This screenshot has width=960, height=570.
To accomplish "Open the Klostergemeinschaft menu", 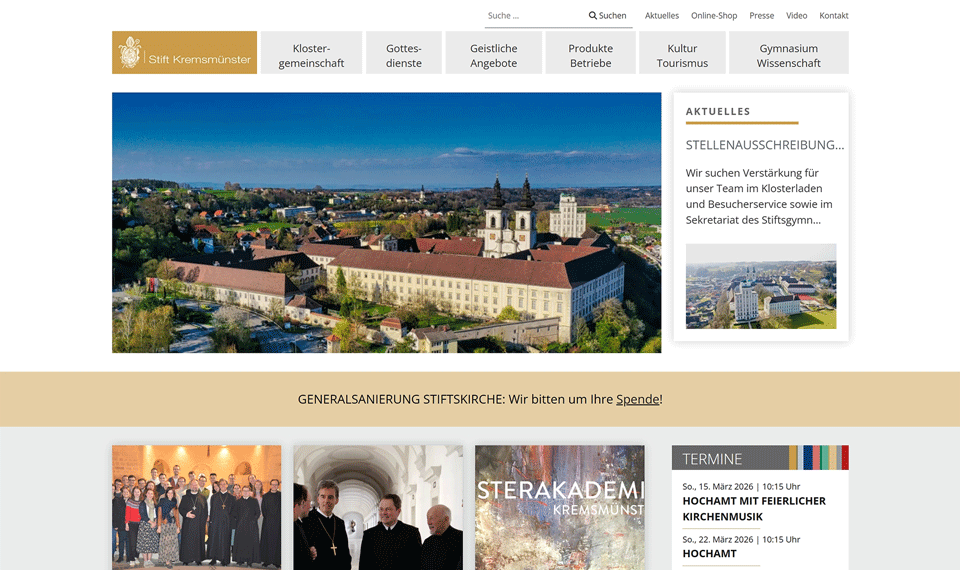I will [311, 55].
